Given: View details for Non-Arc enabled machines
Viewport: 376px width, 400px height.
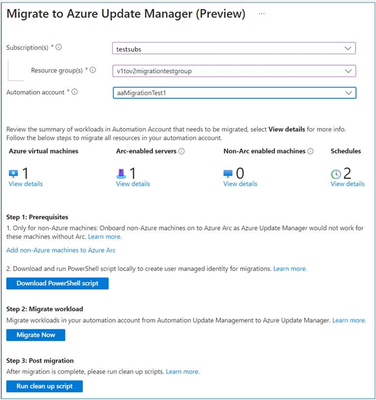Looking at the screenshot, I should coord(240,184).
